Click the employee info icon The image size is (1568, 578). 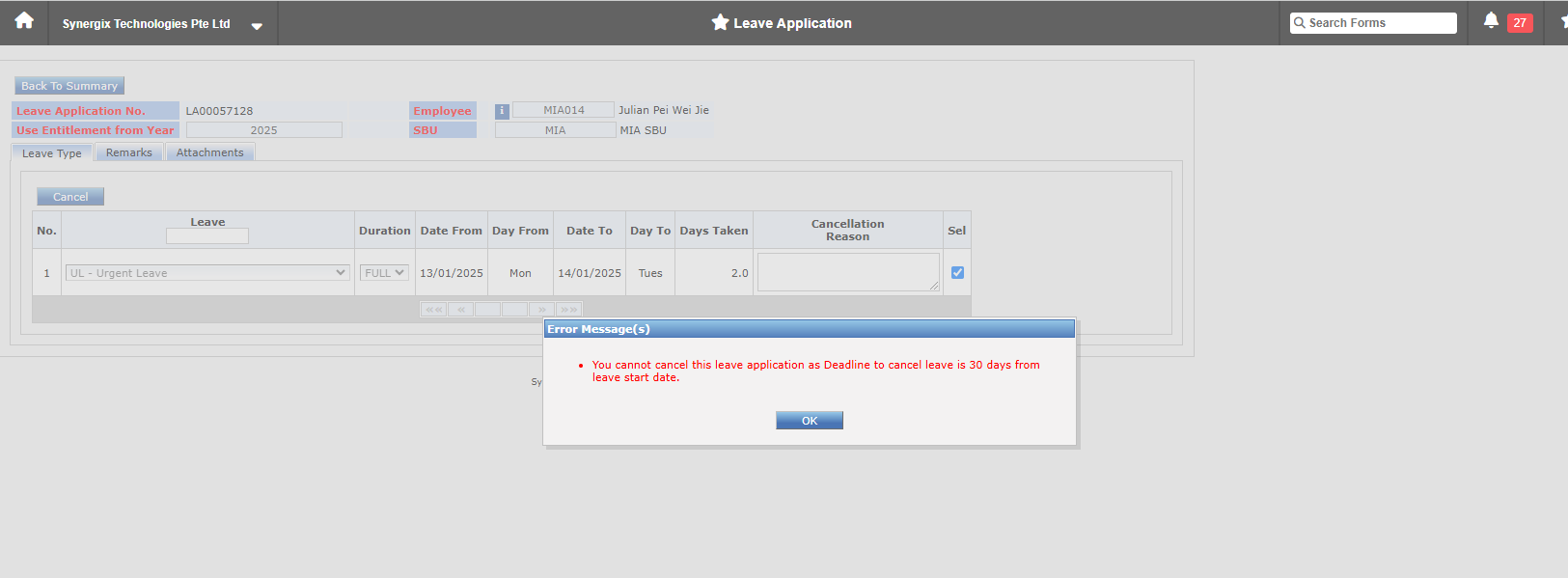pos(502,111)
